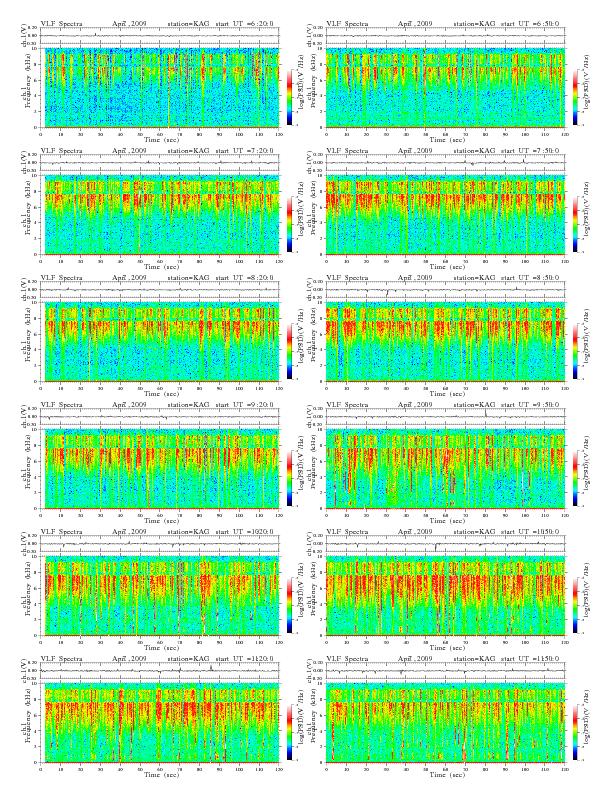Click the title text 'start UT =7:20:0'
The image size is (612, 792).
coord(244,151)
